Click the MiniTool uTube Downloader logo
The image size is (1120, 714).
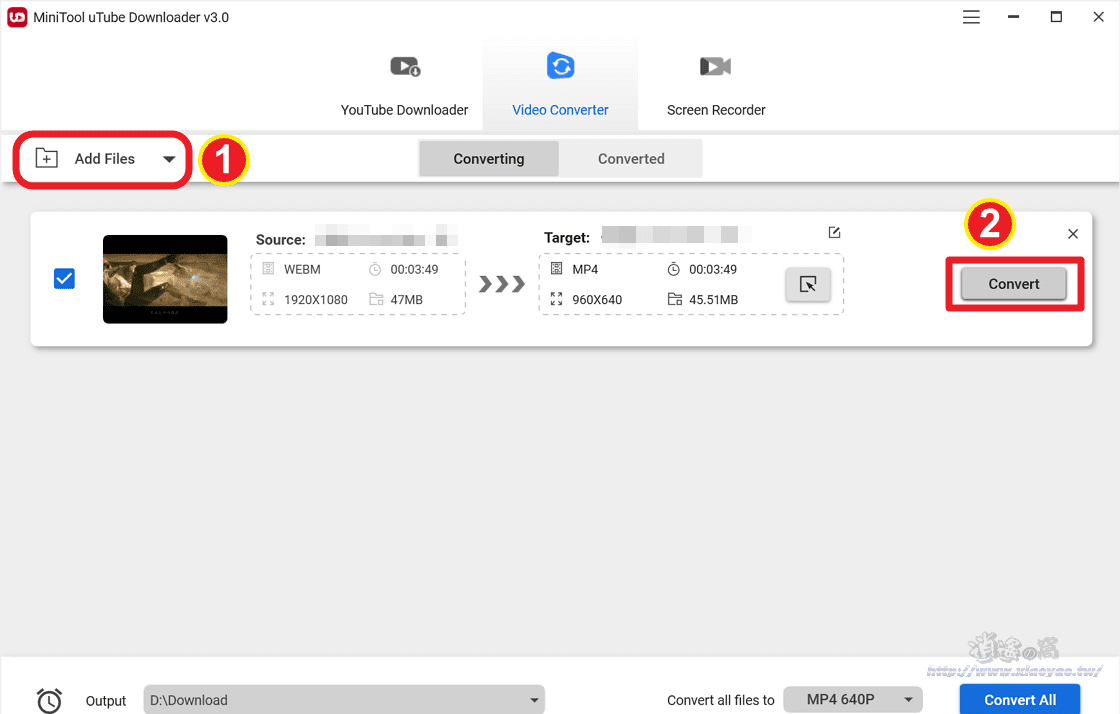[x=17, y=17]
